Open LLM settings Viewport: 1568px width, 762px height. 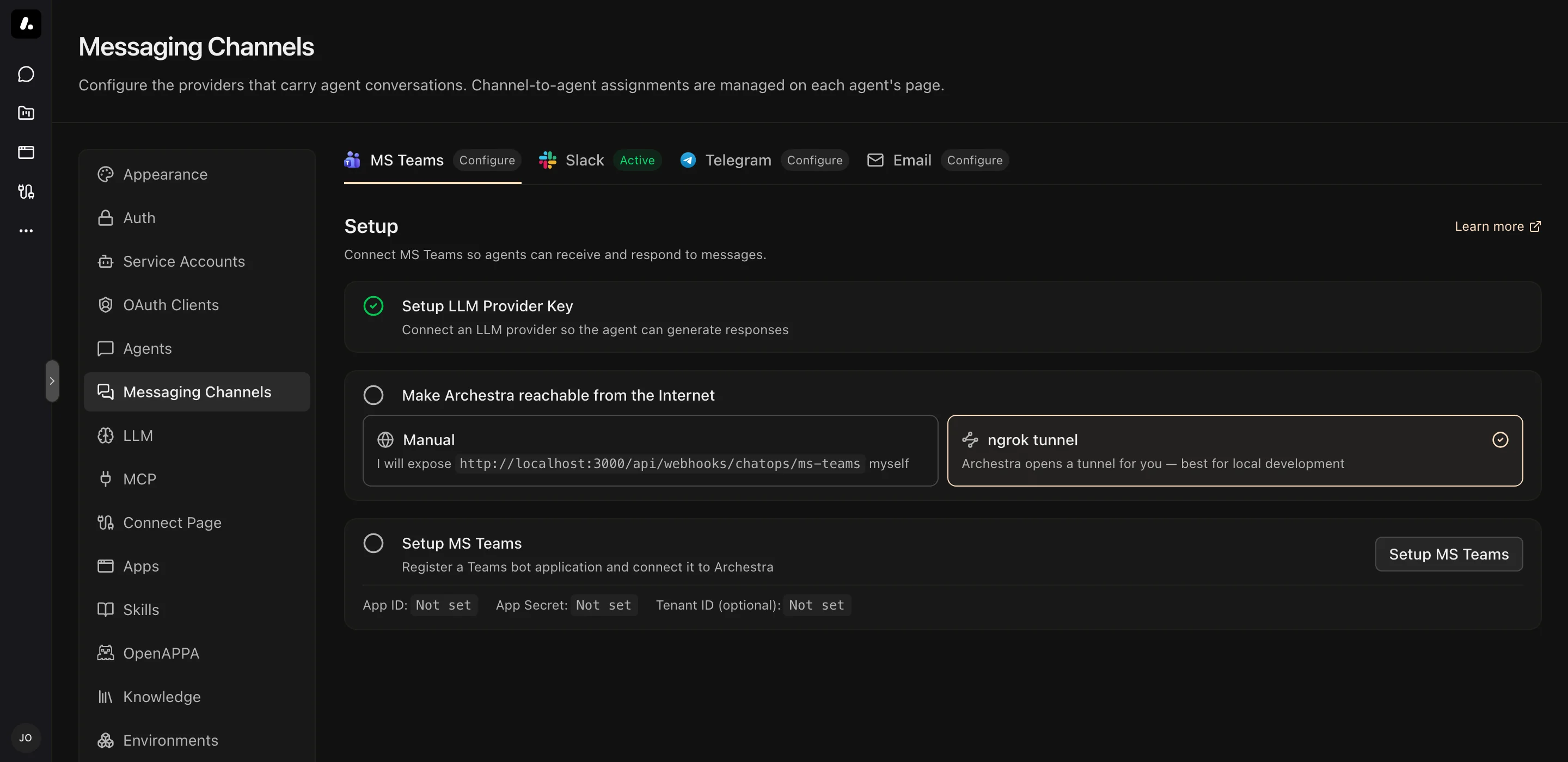197,436
